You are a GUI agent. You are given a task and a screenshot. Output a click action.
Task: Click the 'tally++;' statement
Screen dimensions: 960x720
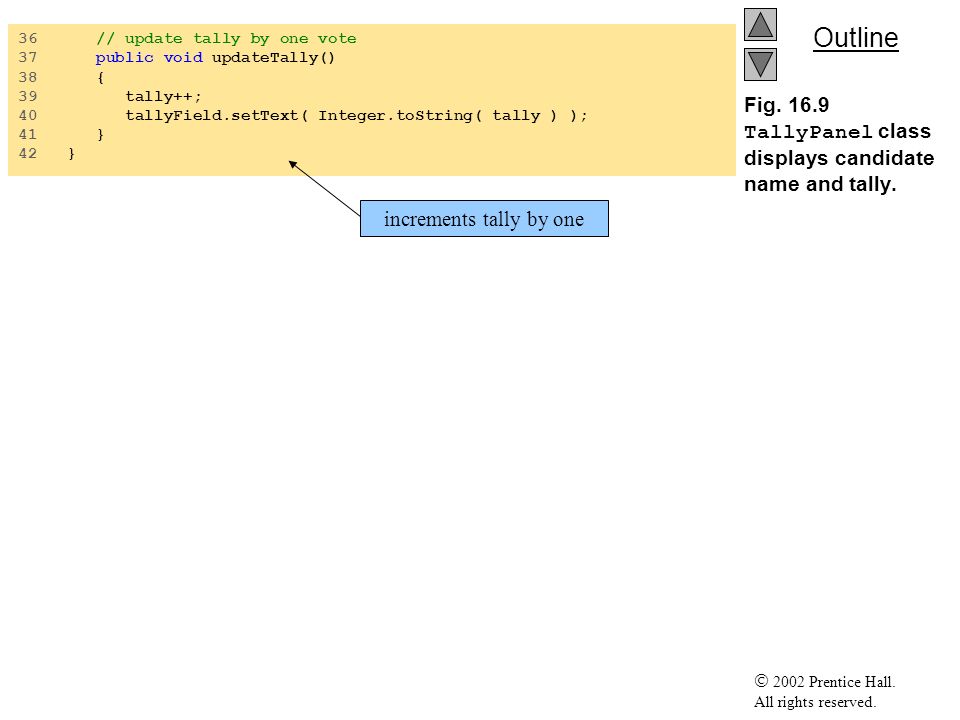tap(163, 96)
